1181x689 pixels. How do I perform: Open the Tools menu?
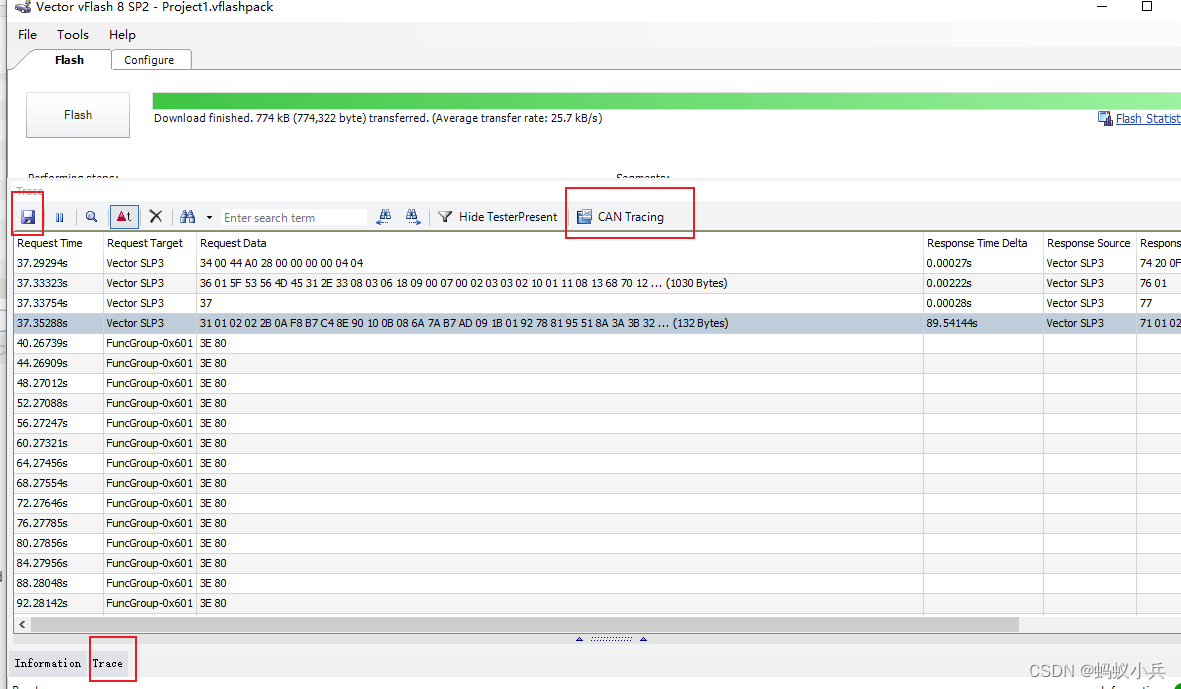pos(72,35)
